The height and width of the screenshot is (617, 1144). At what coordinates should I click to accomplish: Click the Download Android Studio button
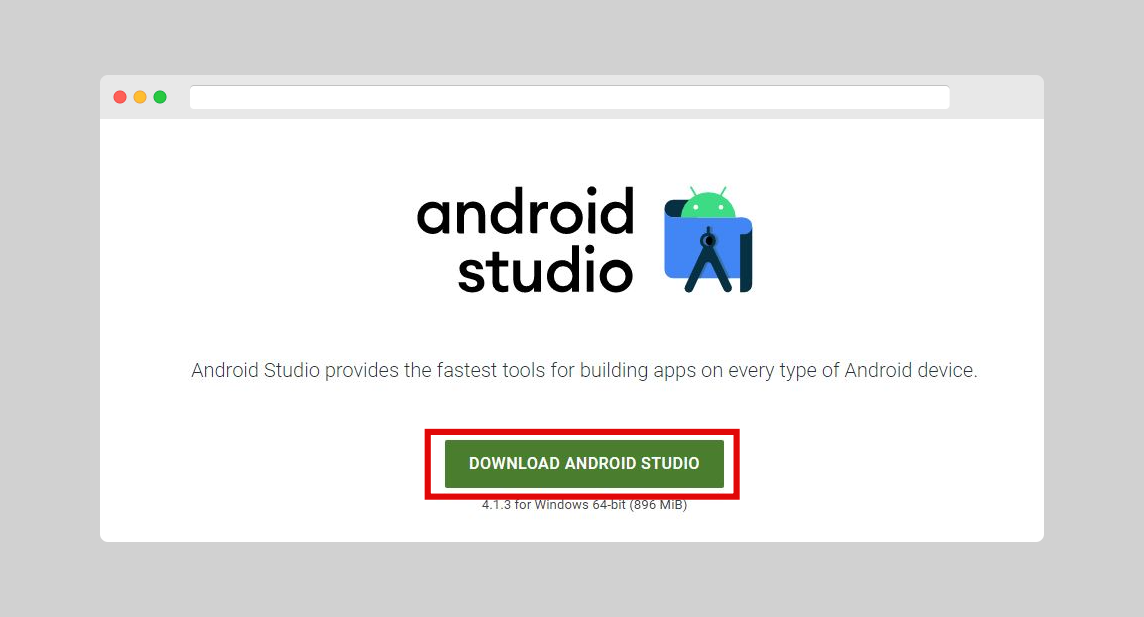click(x=584, y=464)
